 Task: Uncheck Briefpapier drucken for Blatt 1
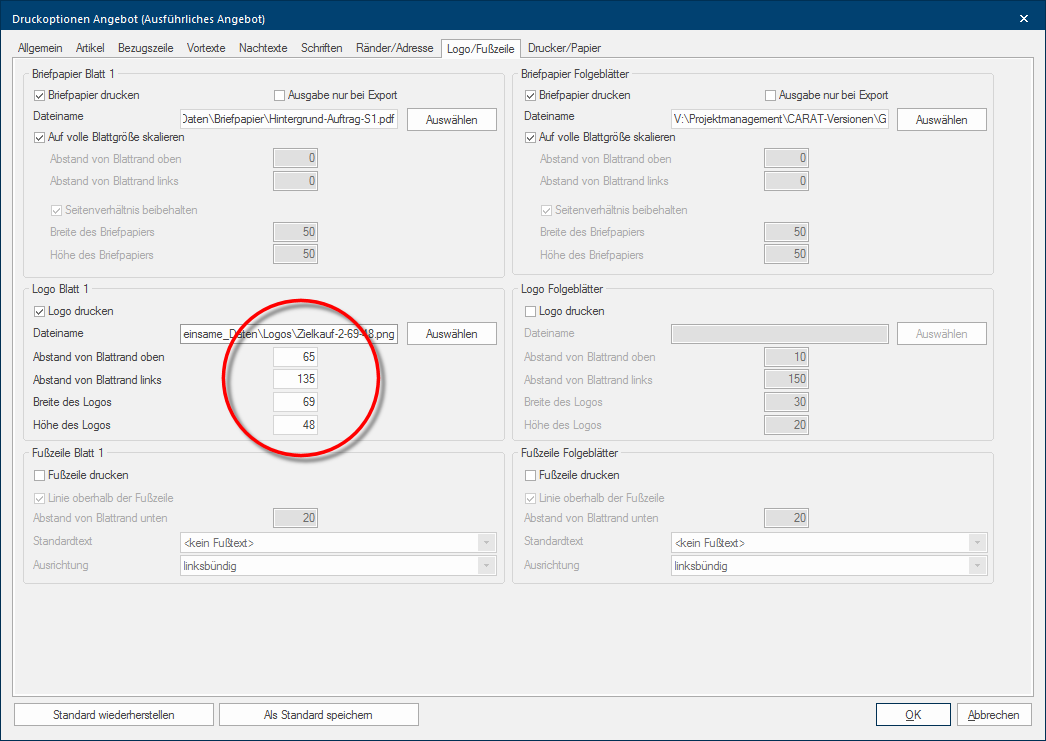40,96
